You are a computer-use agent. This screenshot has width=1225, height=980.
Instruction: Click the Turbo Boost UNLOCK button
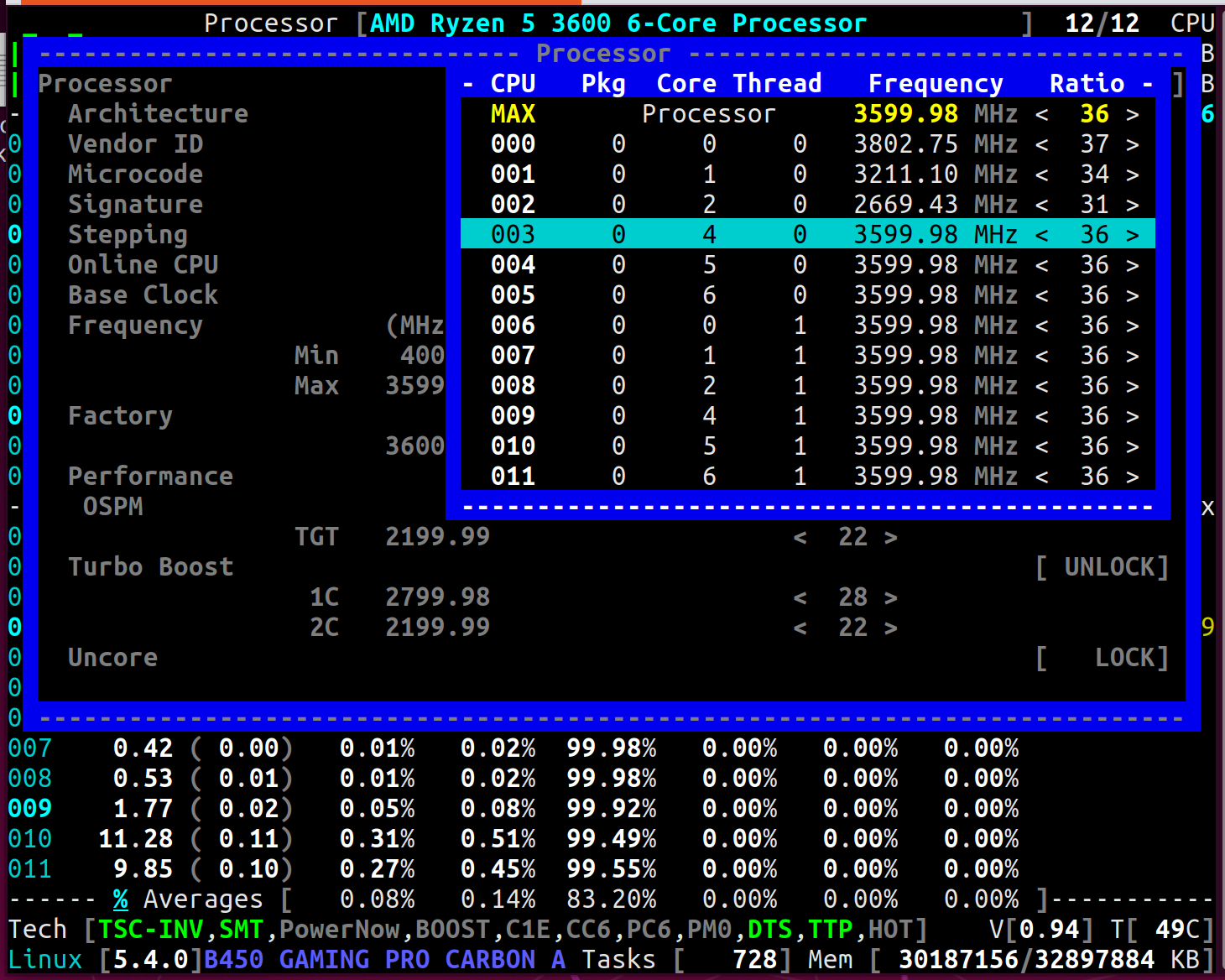[1102, 567]
